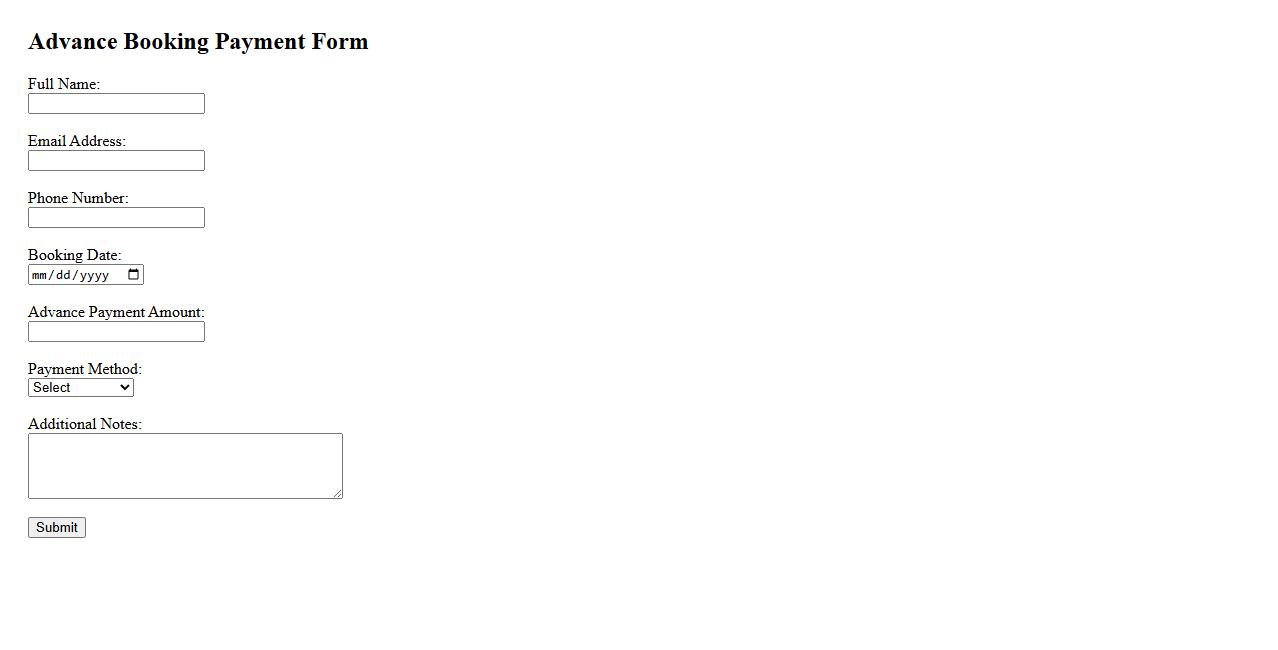Click into the Phone Number field
1278x650 pixels.
tap(116, 218)
